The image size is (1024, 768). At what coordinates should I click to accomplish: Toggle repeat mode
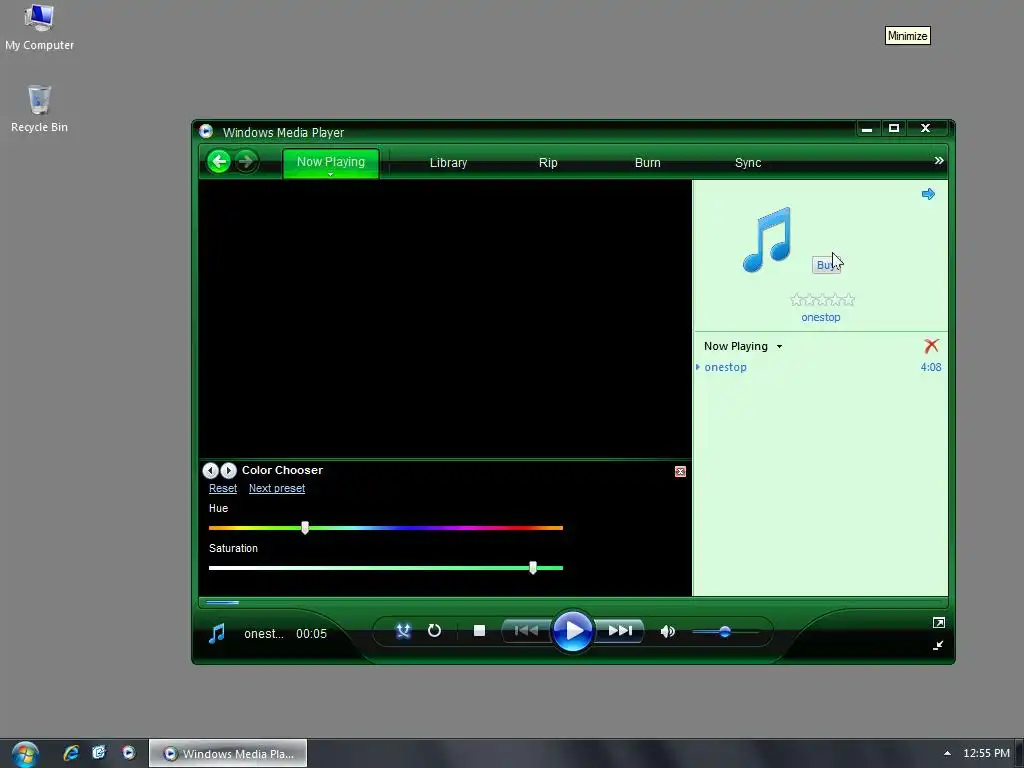pos(434,631)
